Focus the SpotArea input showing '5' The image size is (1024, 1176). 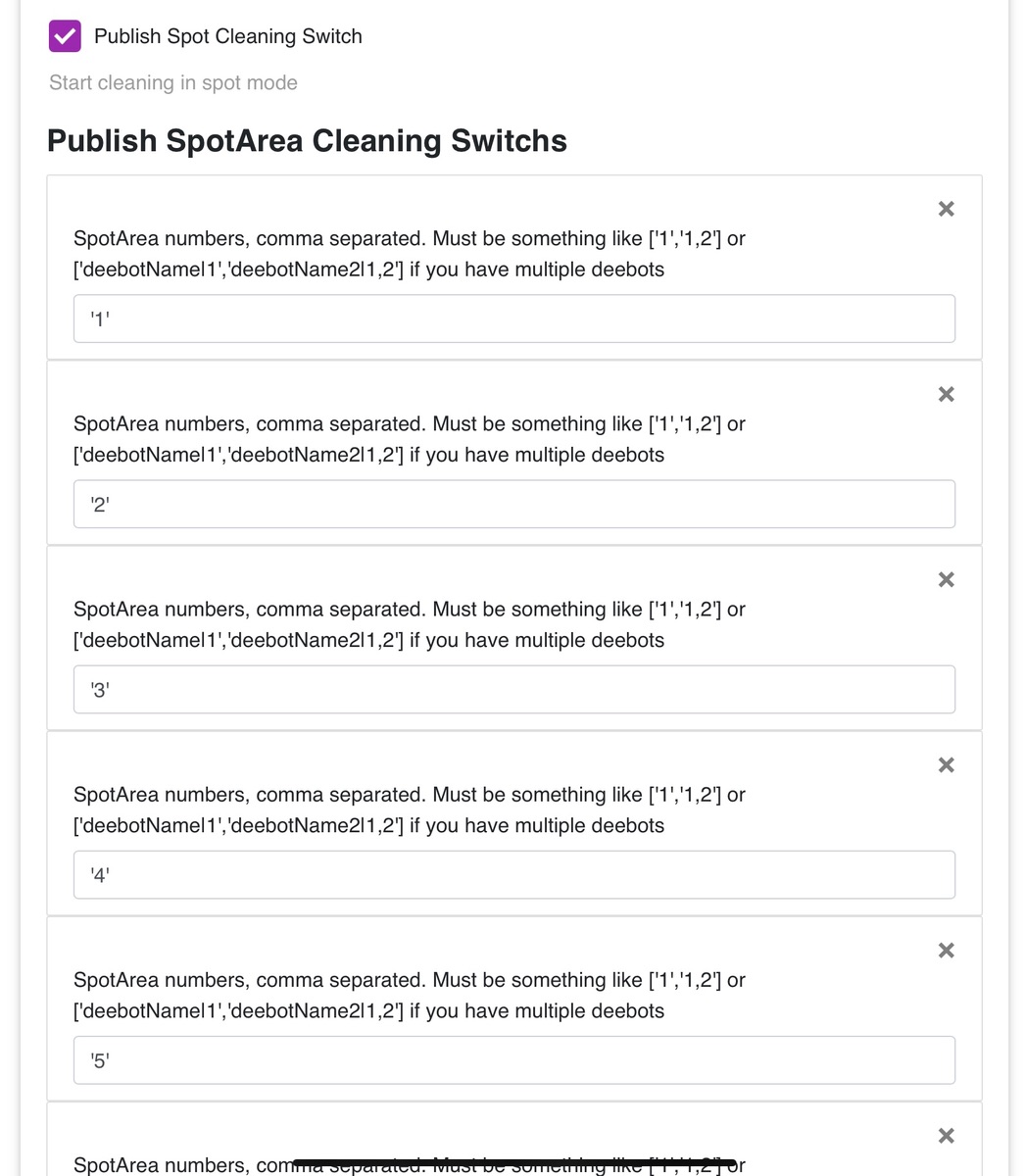point(513,1059)
